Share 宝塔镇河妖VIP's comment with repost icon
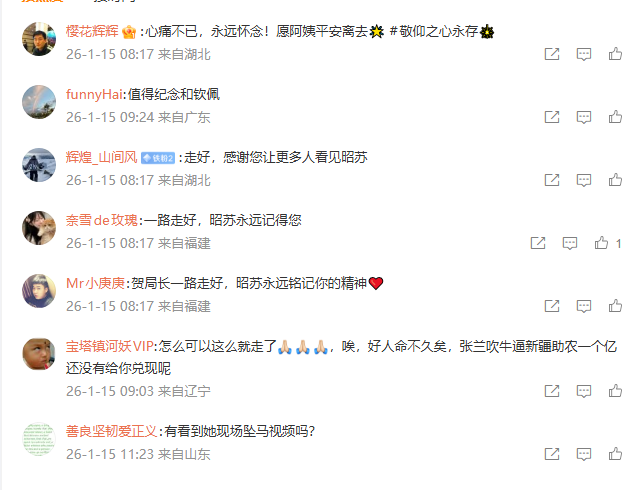630x490 pixels. coord(552,391)
